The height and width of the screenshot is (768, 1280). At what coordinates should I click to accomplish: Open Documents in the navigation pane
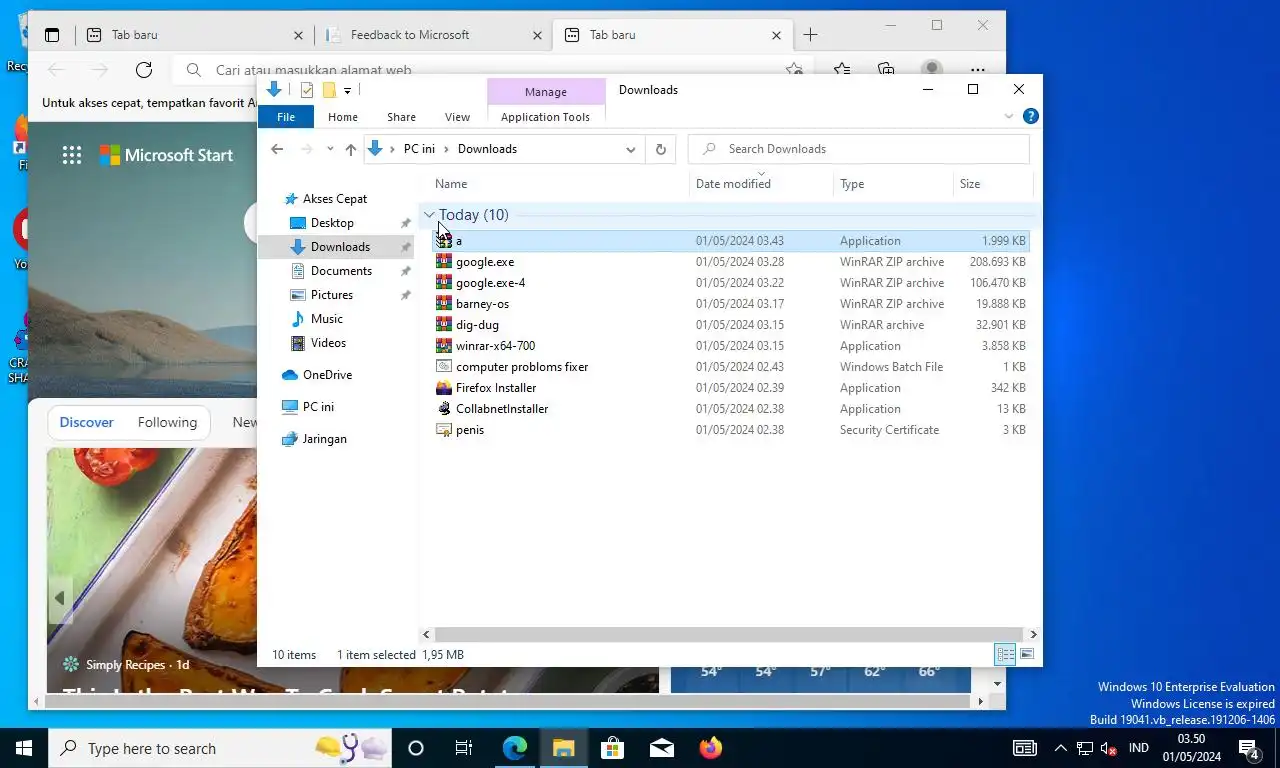pos(341,271)
